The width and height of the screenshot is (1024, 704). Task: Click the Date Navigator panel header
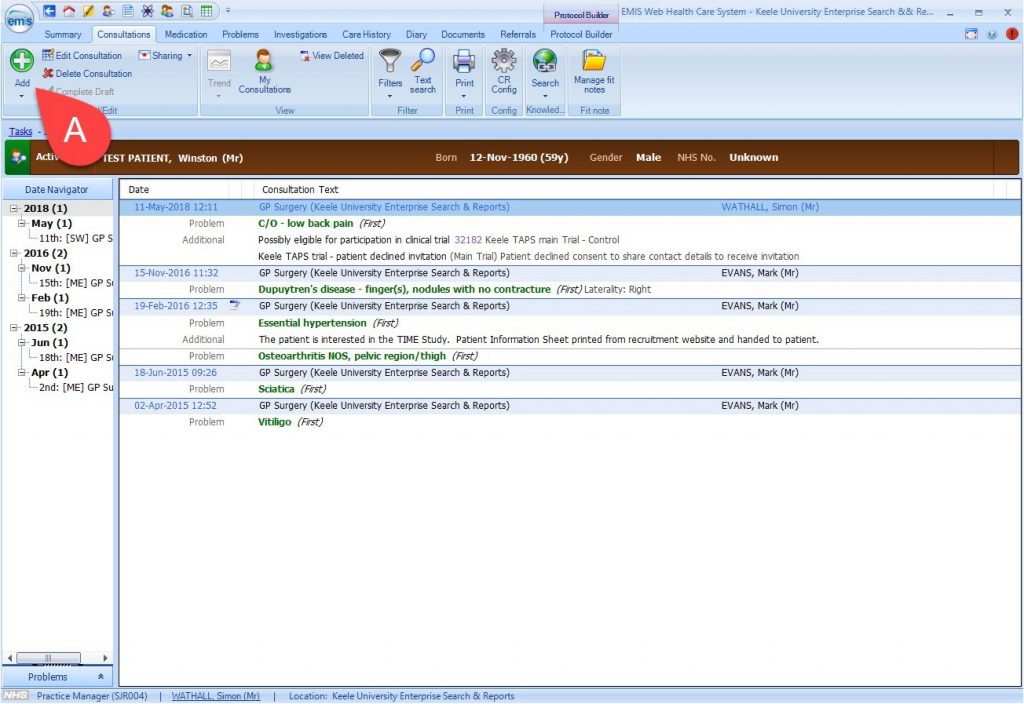tap(57, 189)
